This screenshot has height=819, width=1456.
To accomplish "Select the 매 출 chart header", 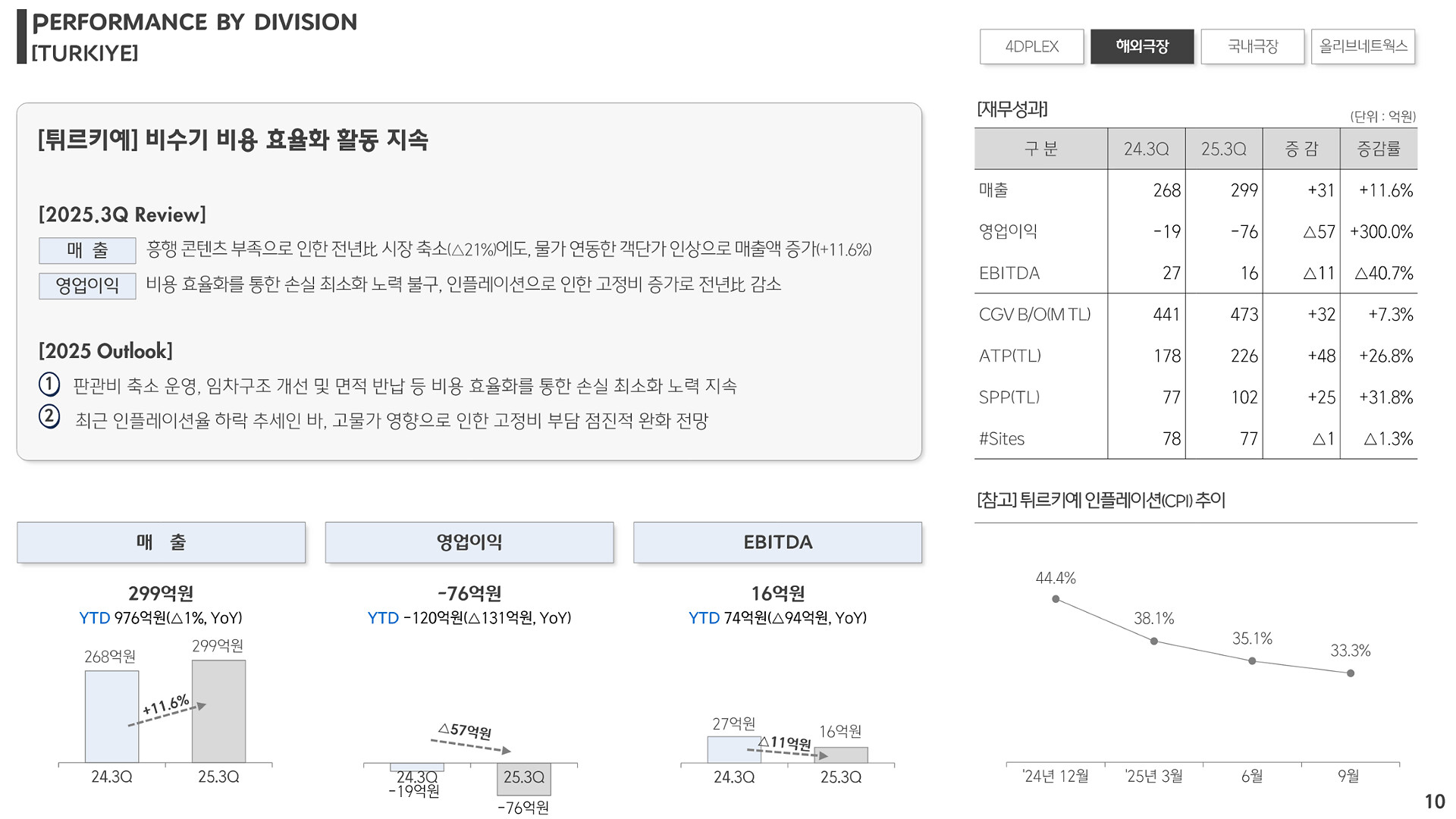I will point(161,542).
